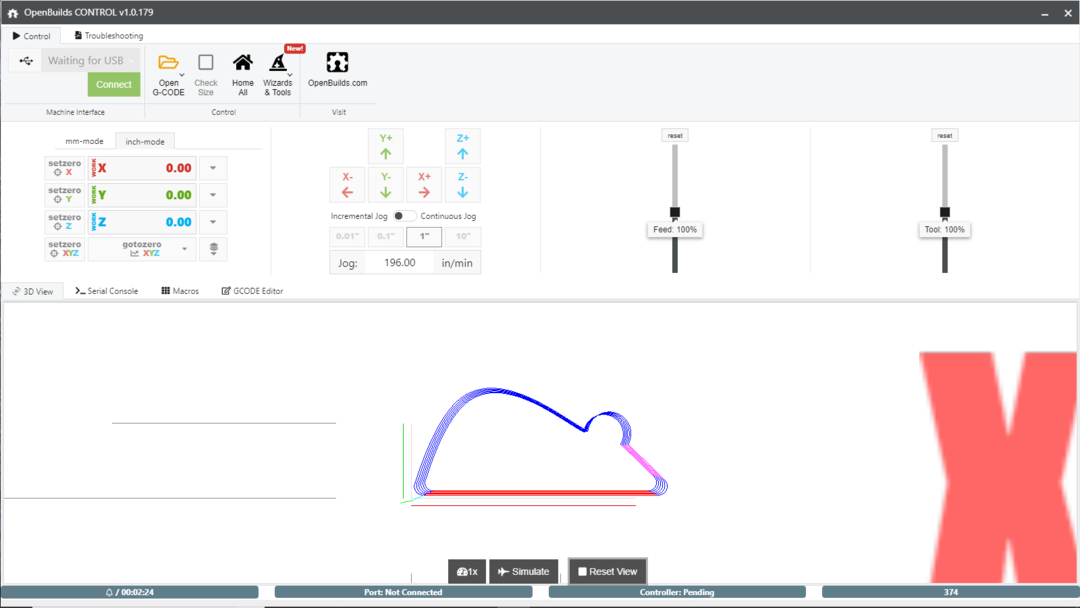Switch to mm-mode units

84,141
